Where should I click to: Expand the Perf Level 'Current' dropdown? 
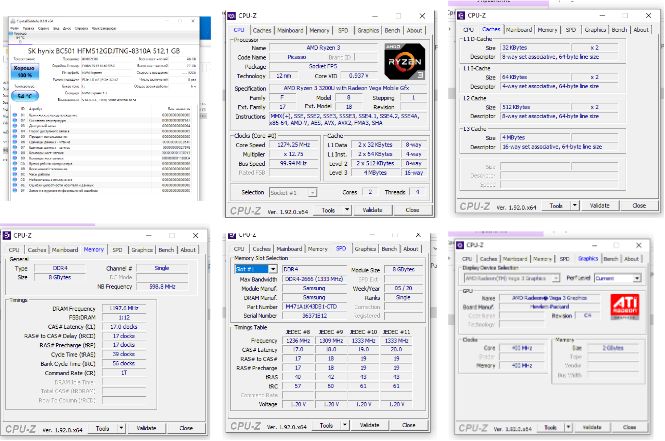point(637,278)
